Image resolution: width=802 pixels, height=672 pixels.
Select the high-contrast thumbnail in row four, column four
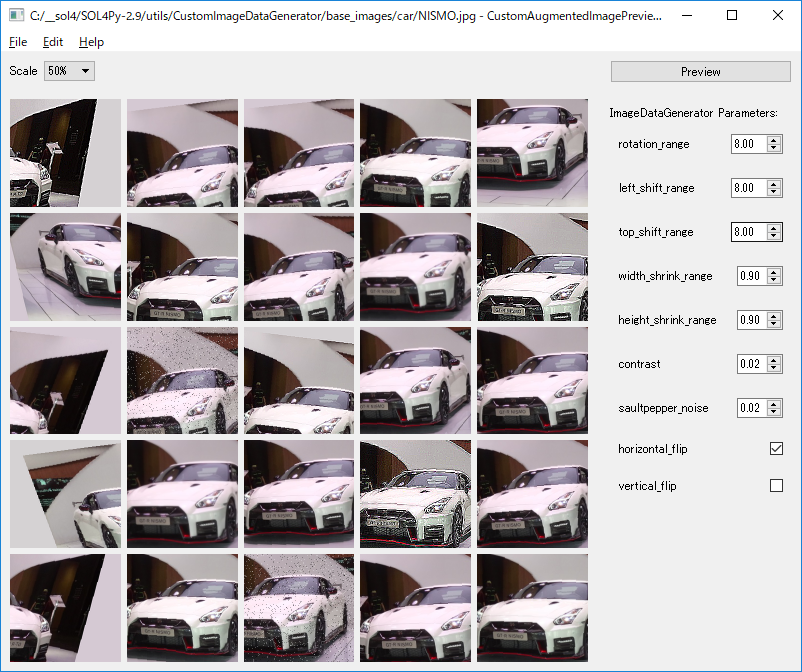[415, 495]
